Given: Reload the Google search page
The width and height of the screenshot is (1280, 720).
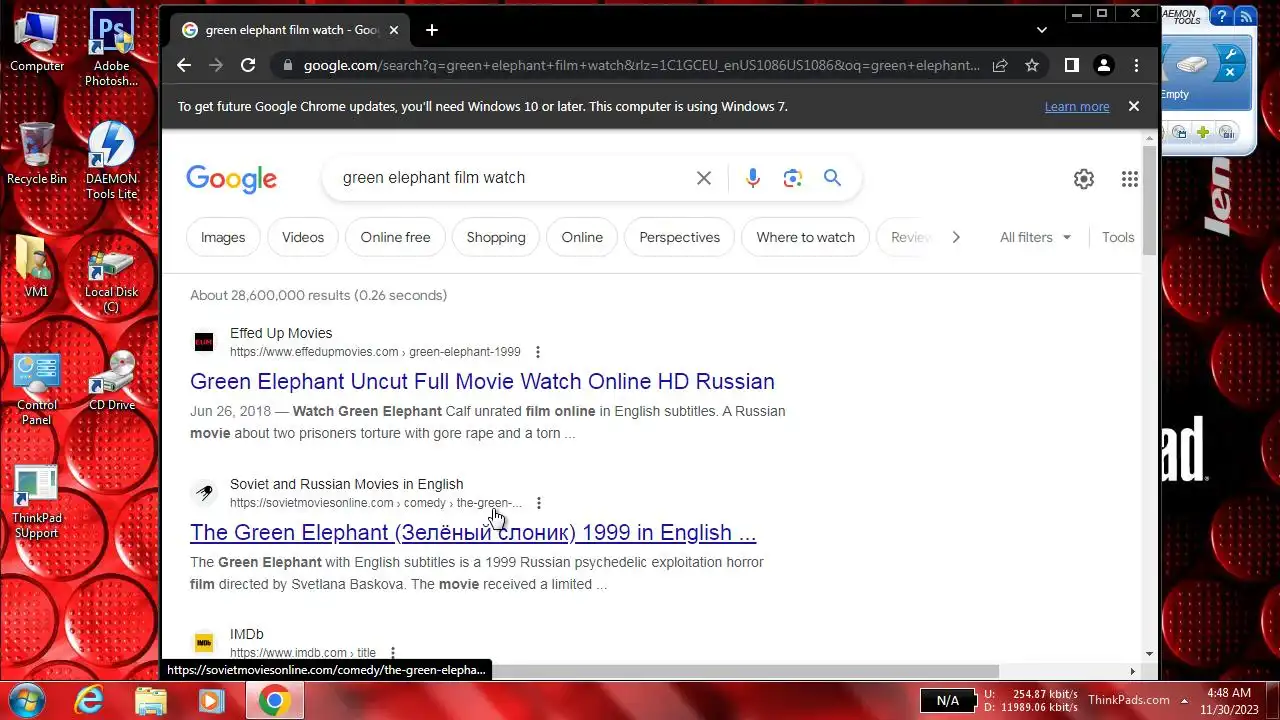Looking at the screenshot, I should pyautogui.click(x=248, y=65).
